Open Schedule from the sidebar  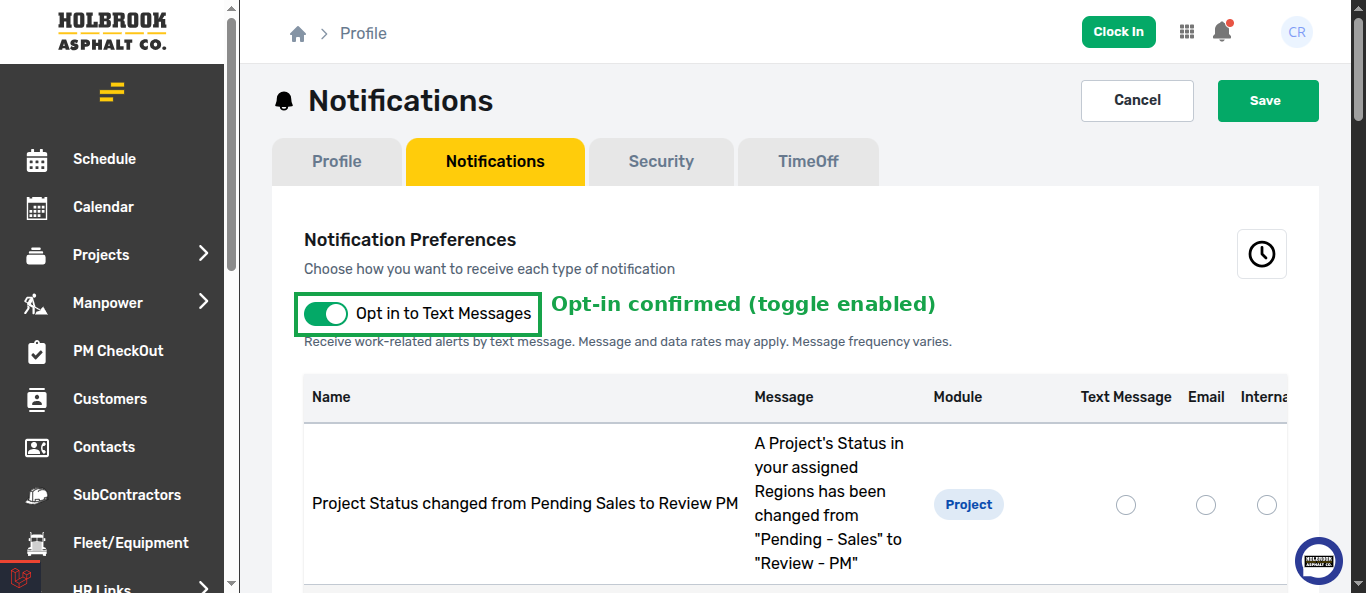(104, 159)
